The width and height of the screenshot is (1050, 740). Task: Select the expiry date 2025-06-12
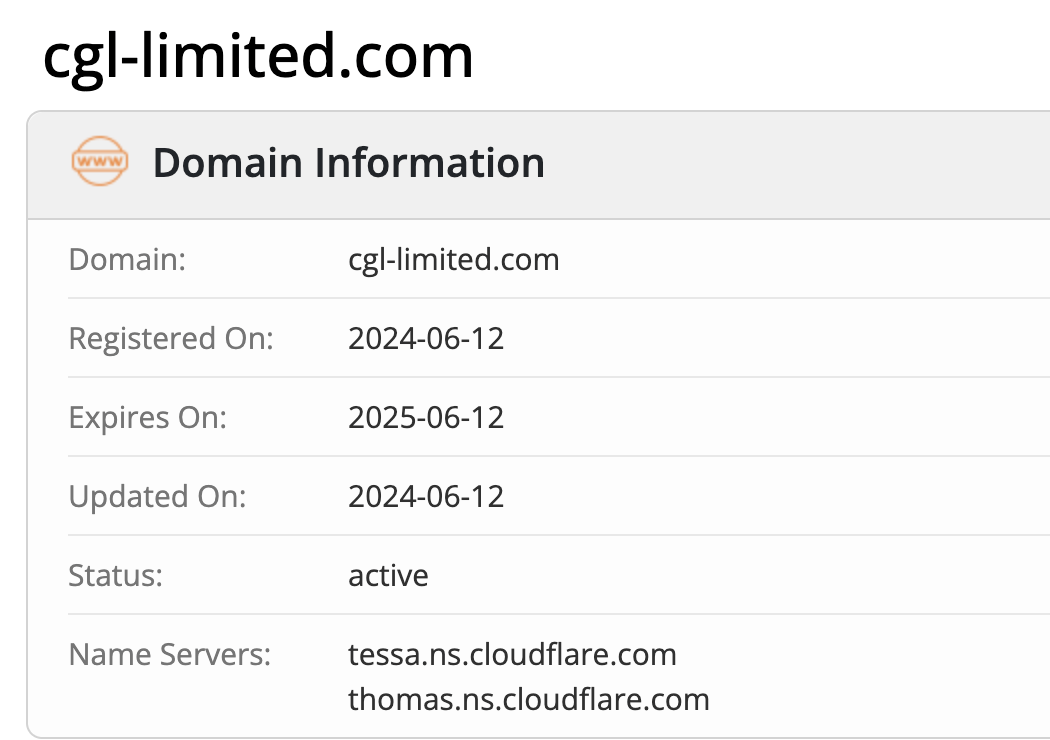tap(426, 418)
